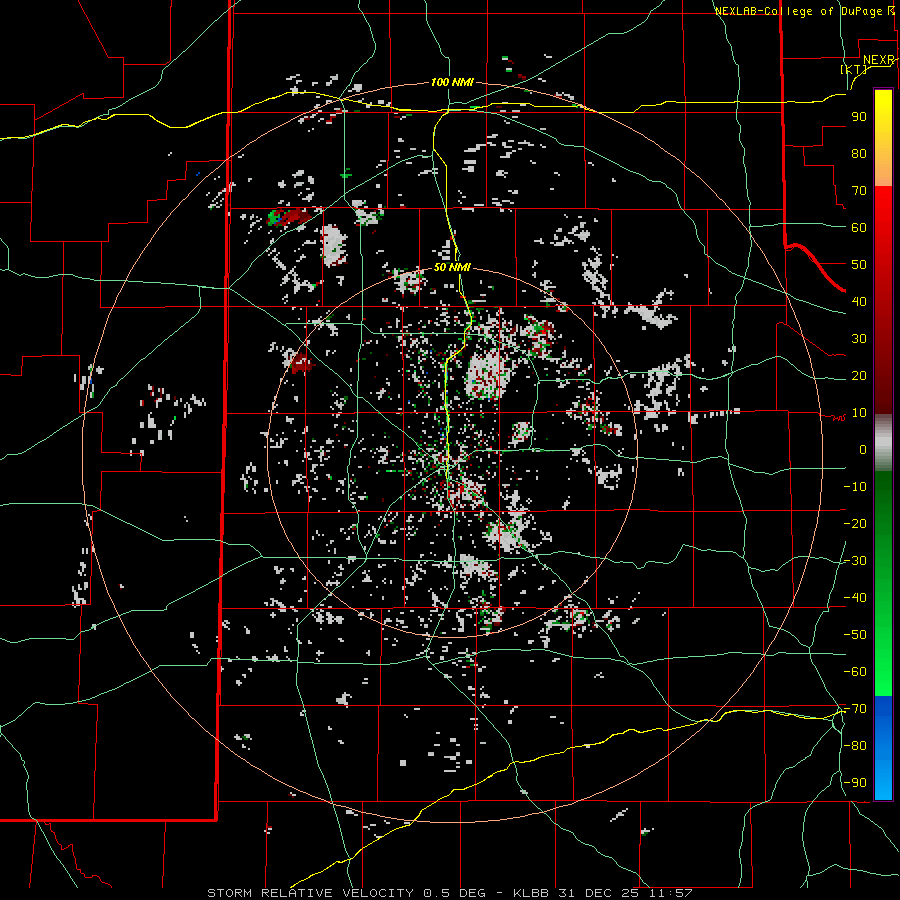Viewport: 900px width, 900px height.
Task: Select the 90 value on the velocity scale
Action: [859, 117]
